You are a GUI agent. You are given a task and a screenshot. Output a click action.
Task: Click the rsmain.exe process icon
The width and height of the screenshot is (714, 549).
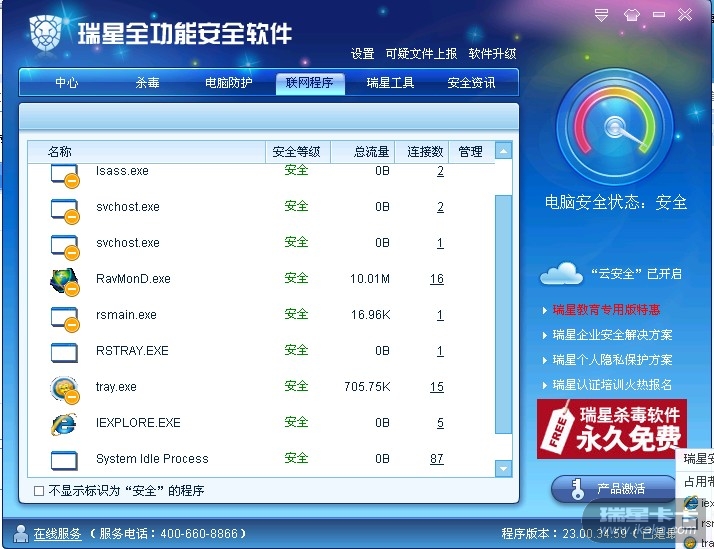click(x=64, y=318)
